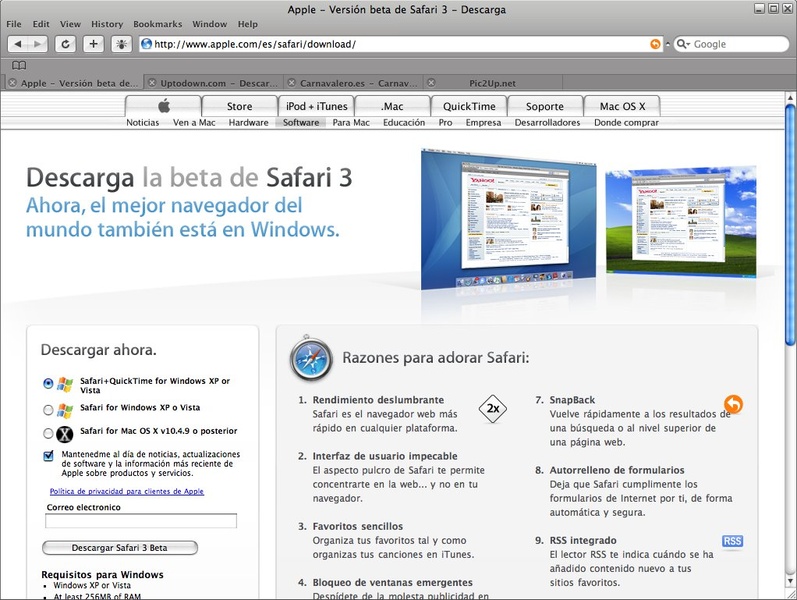Open the bookmarks book icon
797x600 pixels.
(x=18, y=65)
